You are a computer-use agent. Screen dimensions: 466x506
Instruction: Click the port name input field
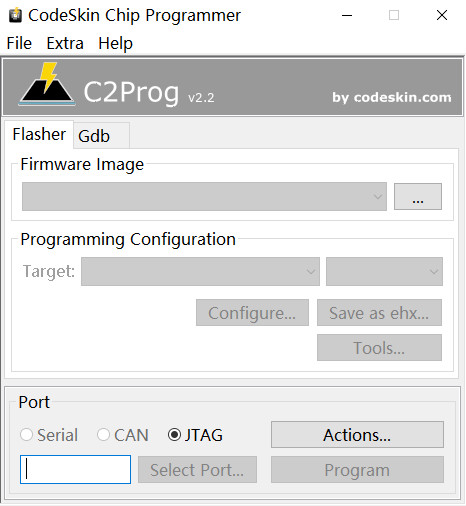pyautogui.click(x=75, y=469)
